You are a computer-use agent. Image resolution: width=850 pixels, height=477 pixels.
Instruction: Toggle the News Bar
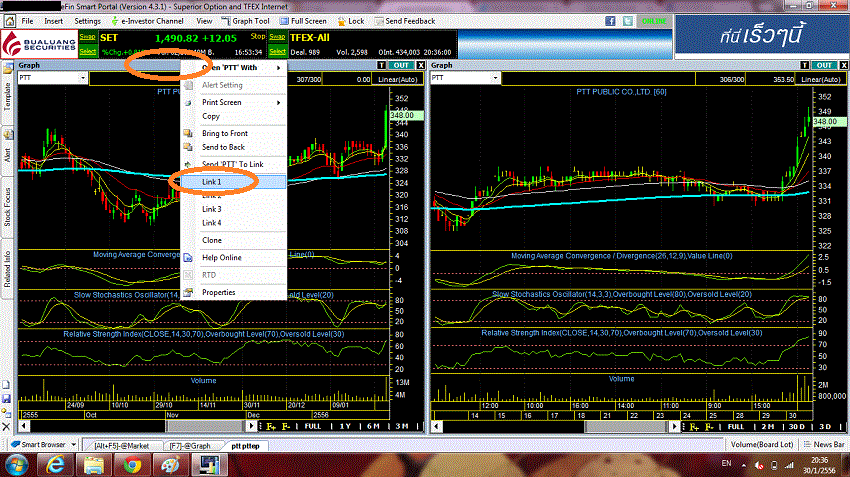pos(824,444)
